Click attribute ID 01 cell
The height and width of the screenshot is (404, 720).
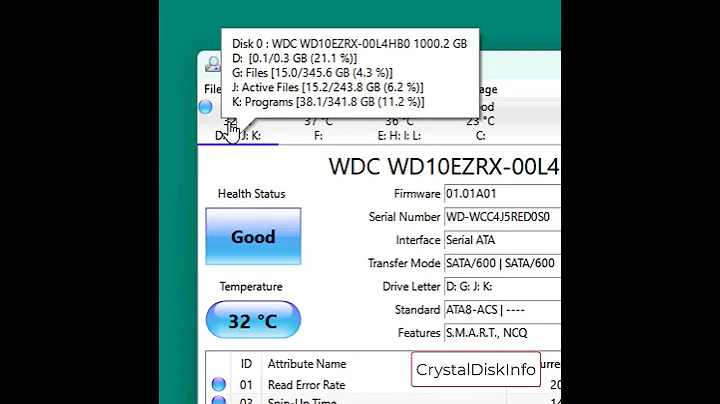[x=246, y=385]
